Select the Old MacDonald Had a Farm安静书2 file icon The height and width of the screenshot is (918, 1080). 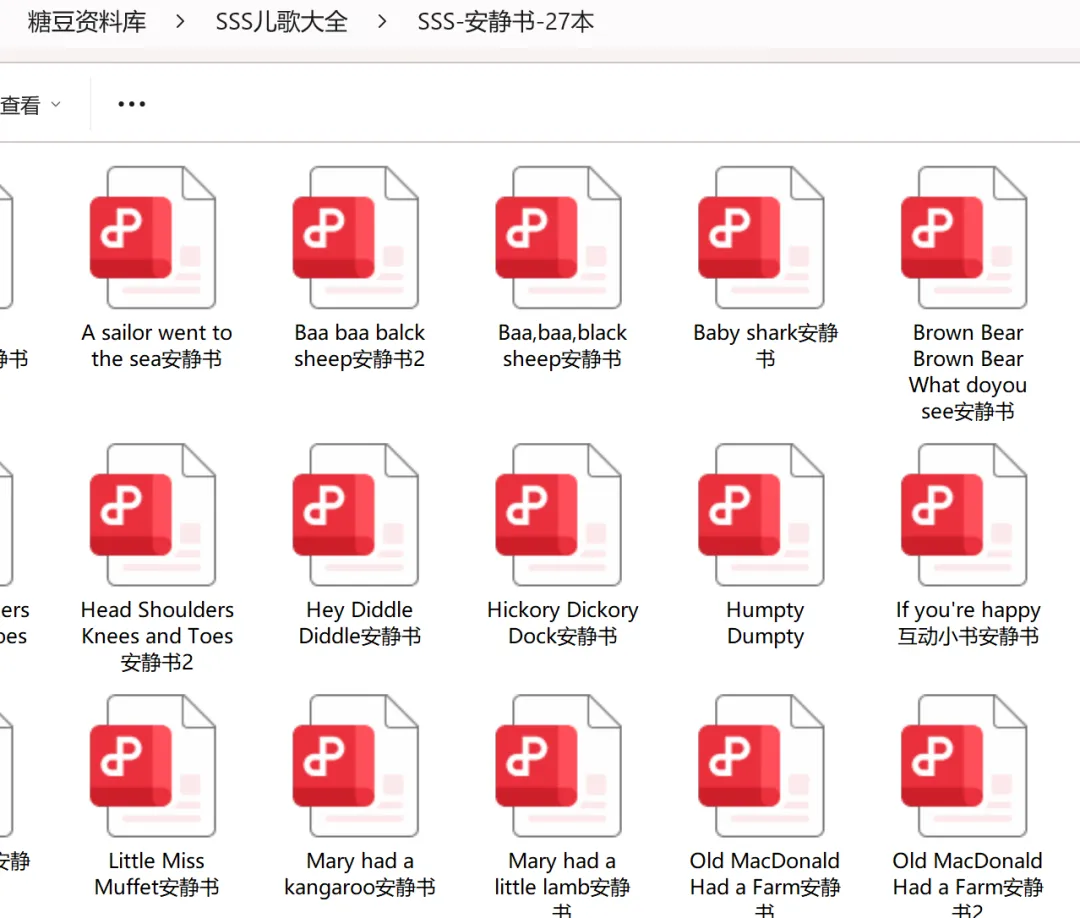(964, 766)
